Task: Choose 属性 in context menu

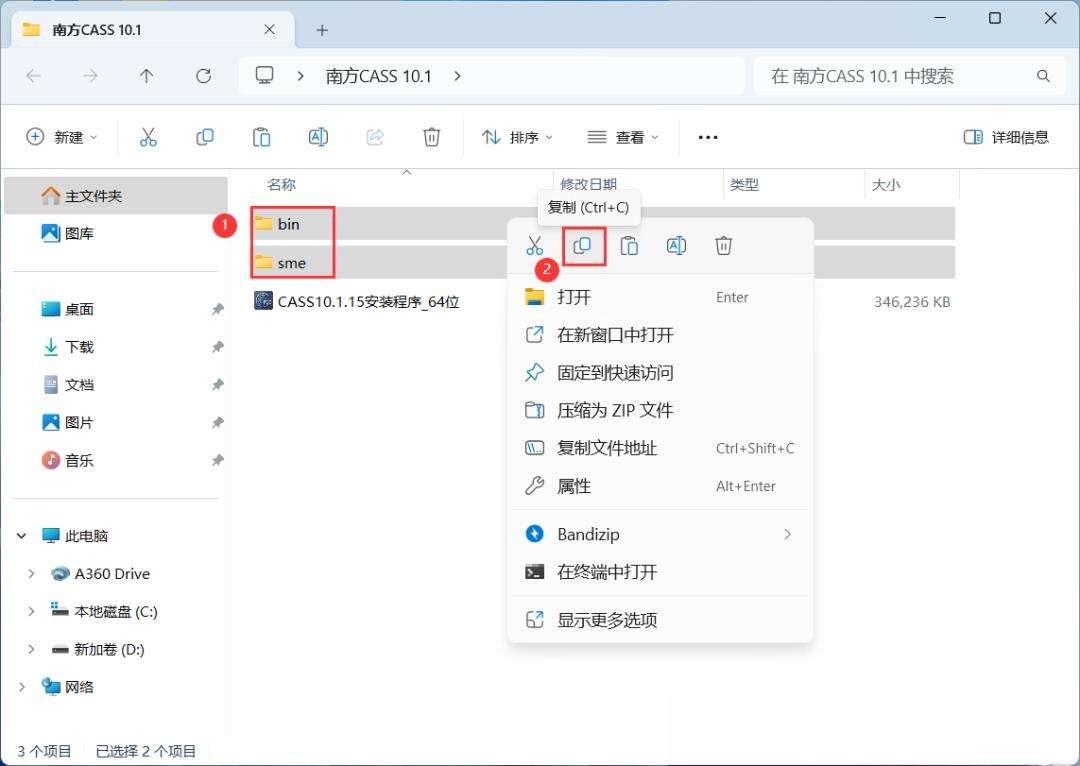Action: tap(660, 486)
